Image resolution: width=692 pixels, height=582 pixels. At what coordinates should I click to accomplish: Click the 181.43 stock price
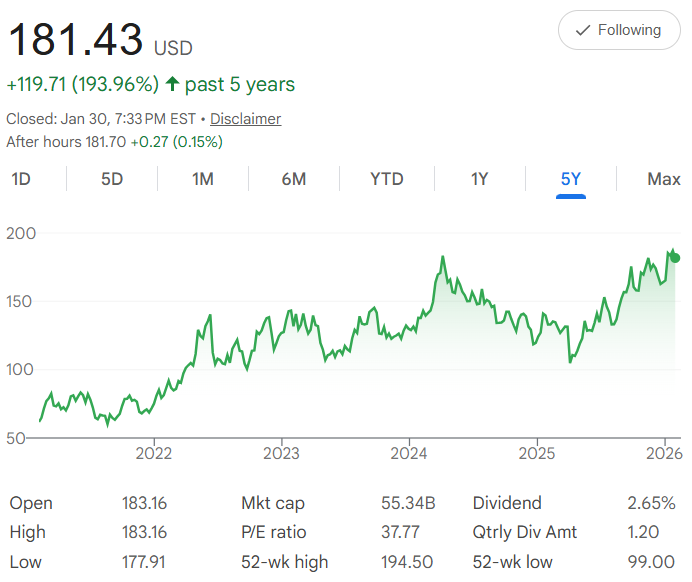click(76, 40)
